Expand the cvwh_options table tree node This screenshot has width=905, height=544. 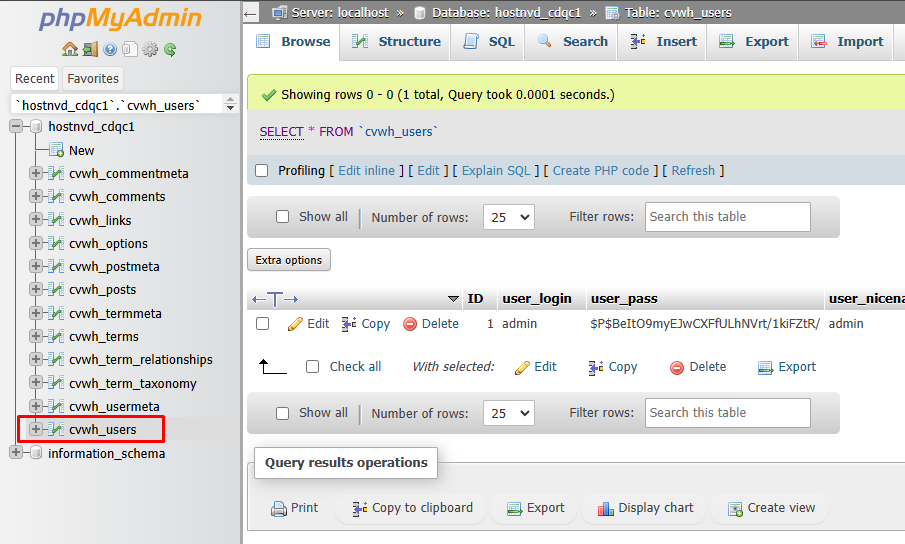coord(36,243)
